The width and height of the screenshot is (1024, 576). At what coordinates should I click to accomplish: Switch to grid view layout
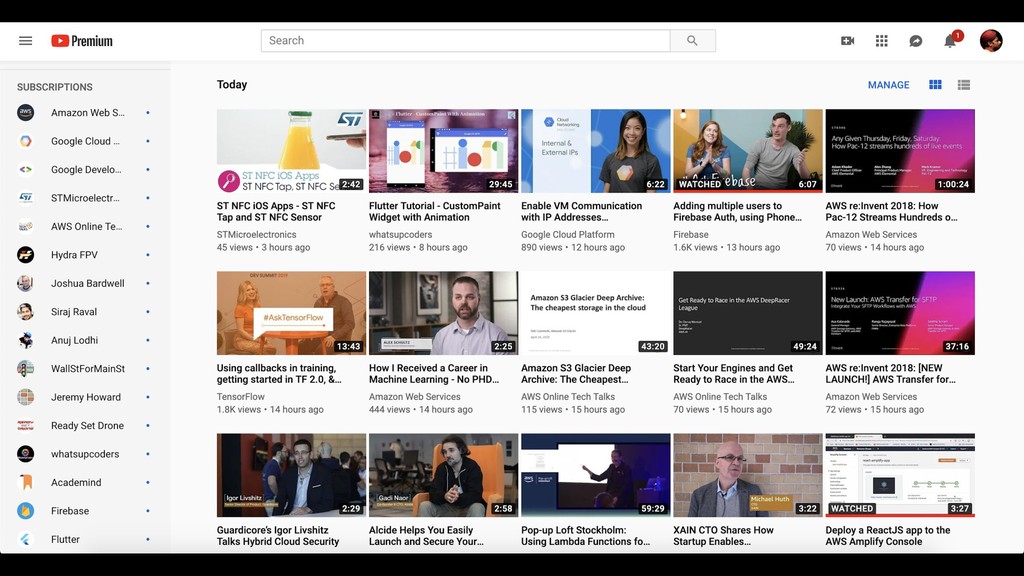935,85
